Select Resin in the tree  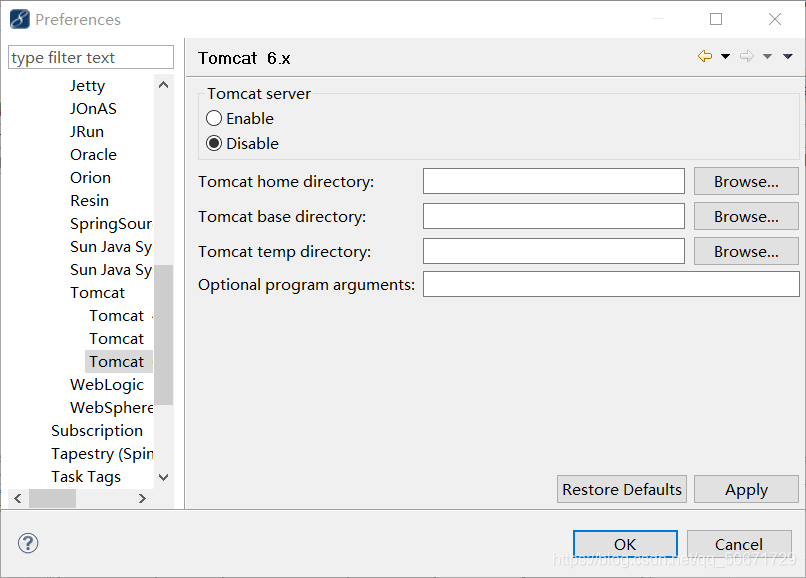(x=89, y=201)
